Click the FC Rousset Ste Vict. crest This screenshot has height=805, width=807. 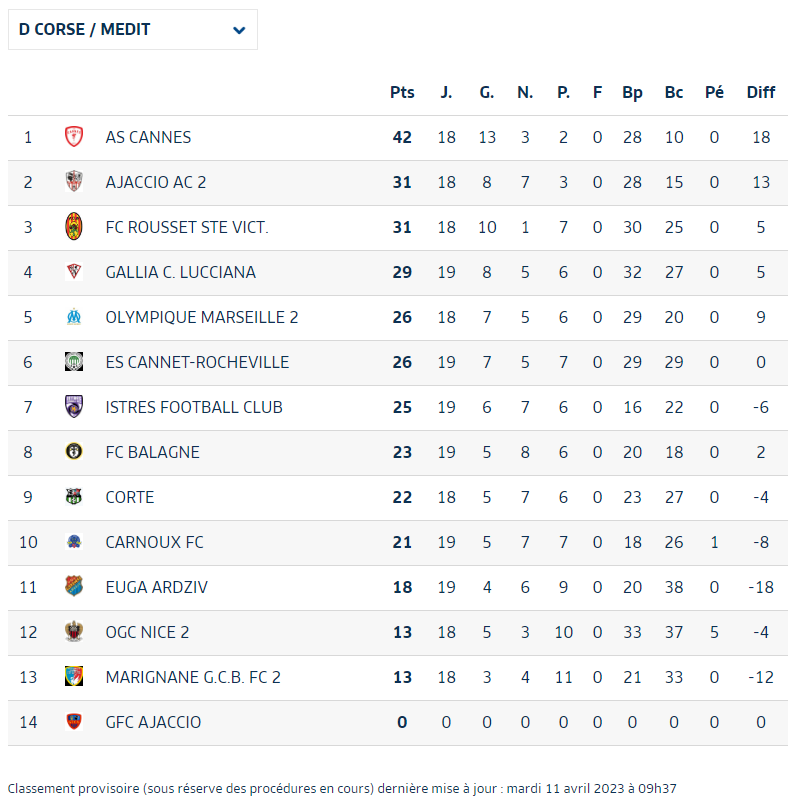click(74, 226)
